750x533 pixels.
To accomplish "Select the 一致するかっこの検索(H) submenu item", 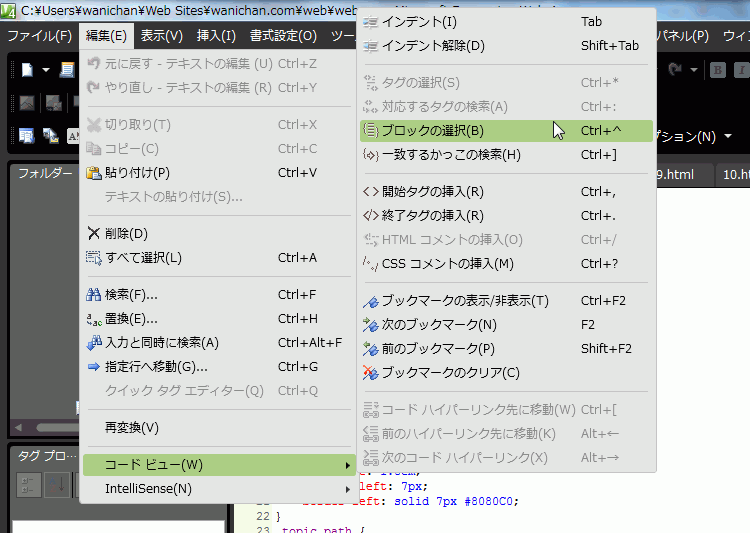I will pos(506,155).
